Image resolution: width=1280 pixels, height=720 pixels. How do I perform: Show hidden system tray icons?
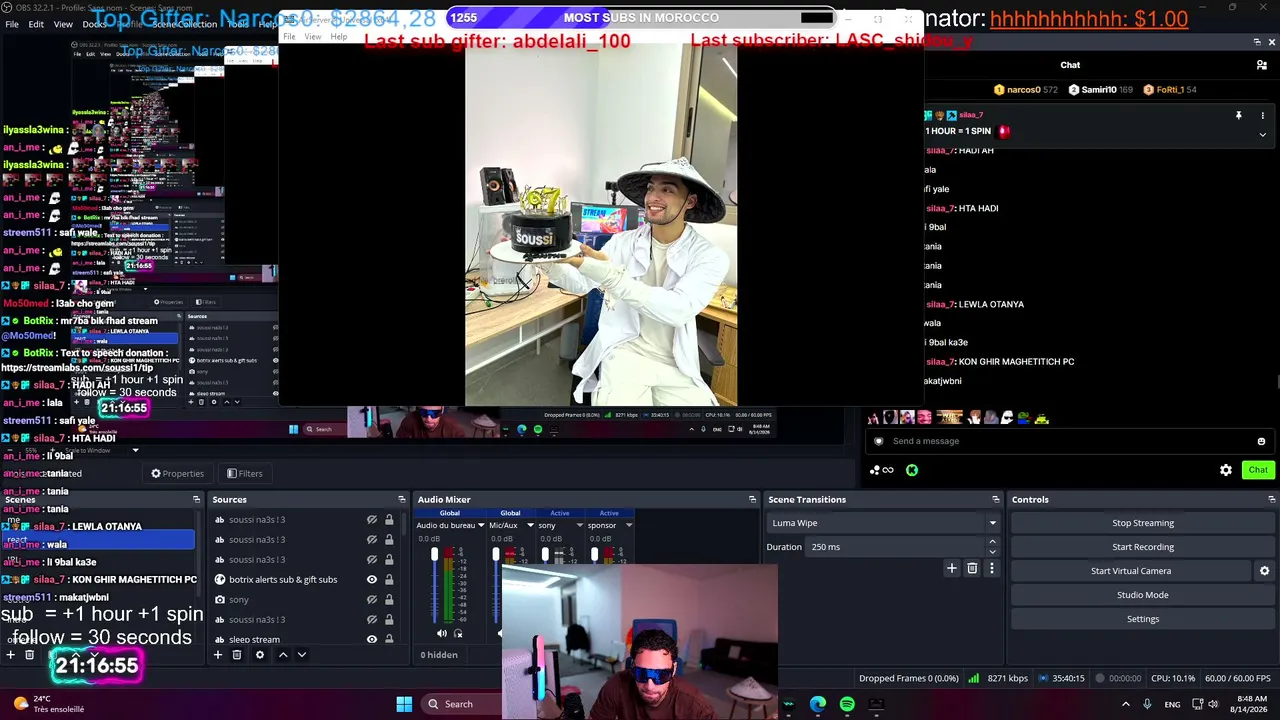(1125, 704)
